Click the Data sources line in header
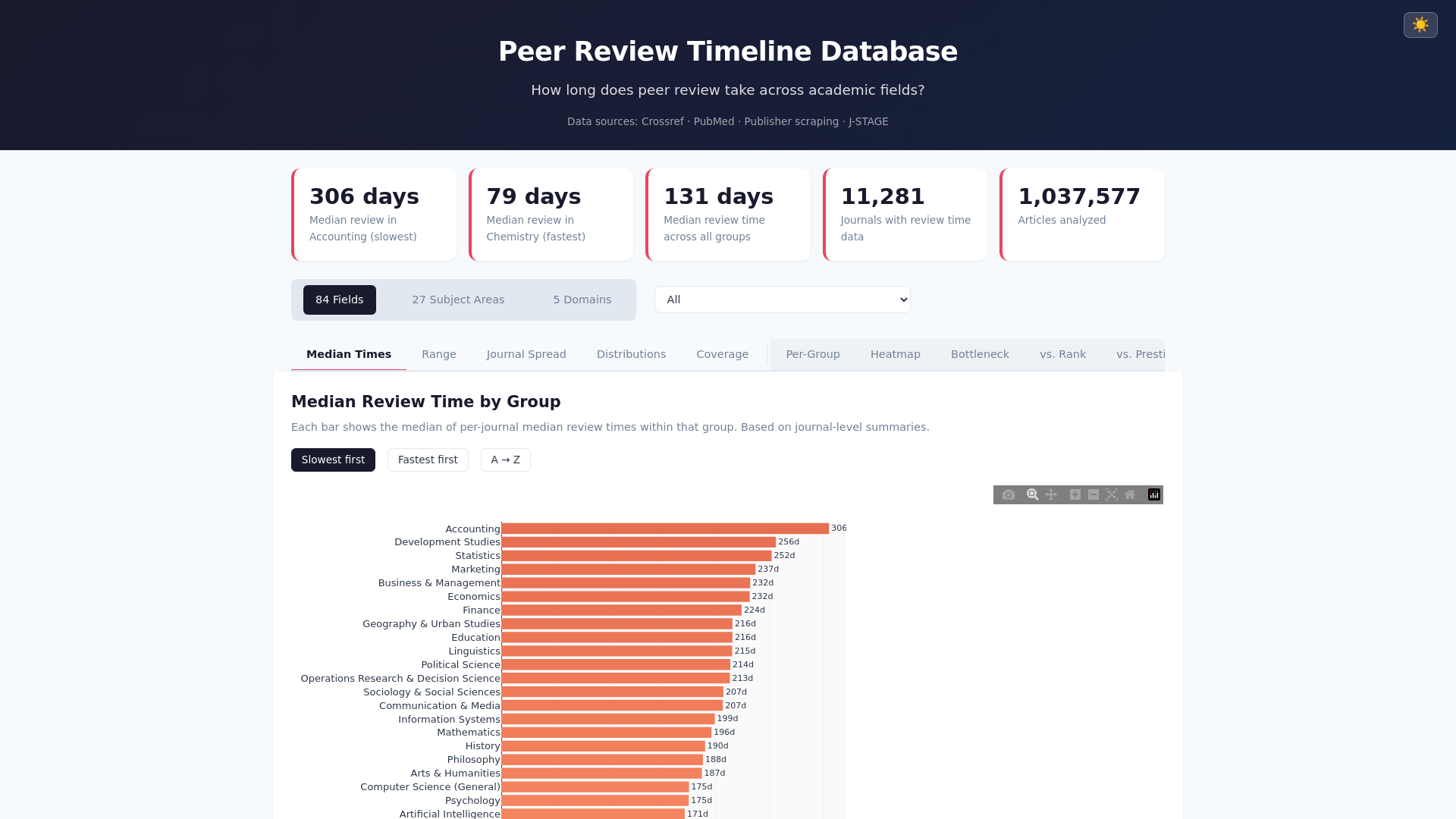Viewport: 1456px width, 819px height. 728,121
